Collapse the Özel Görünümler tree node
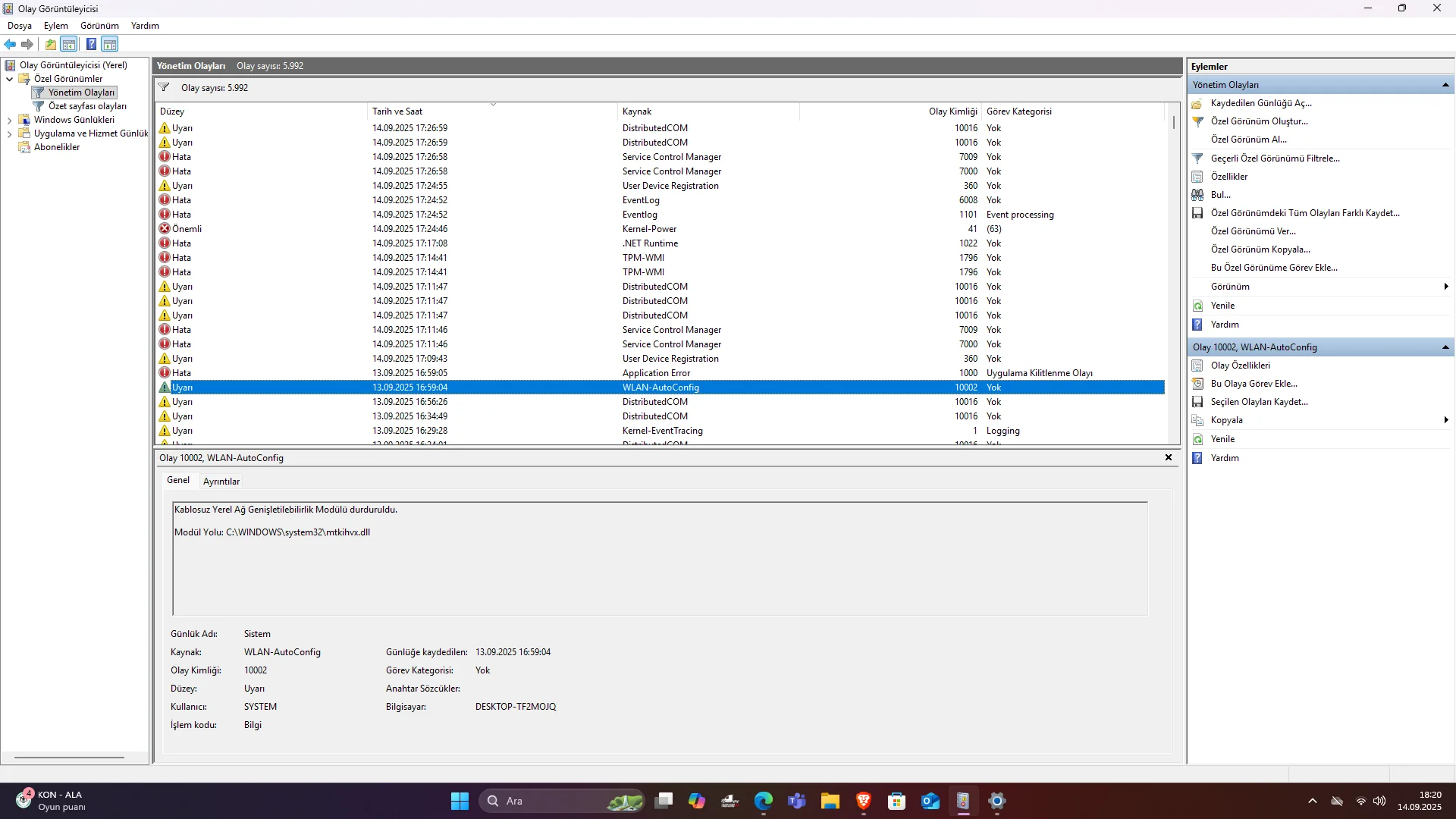The height and width of the screenshot is (819, 1456). coord(9,79)
